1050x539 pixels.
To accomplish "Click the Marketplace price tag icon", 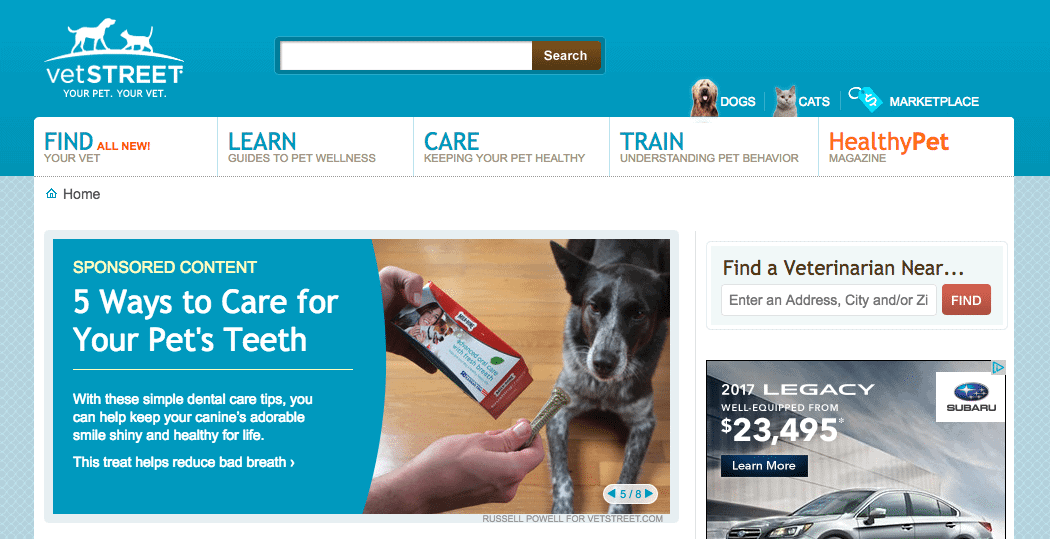I will (865, 98).
